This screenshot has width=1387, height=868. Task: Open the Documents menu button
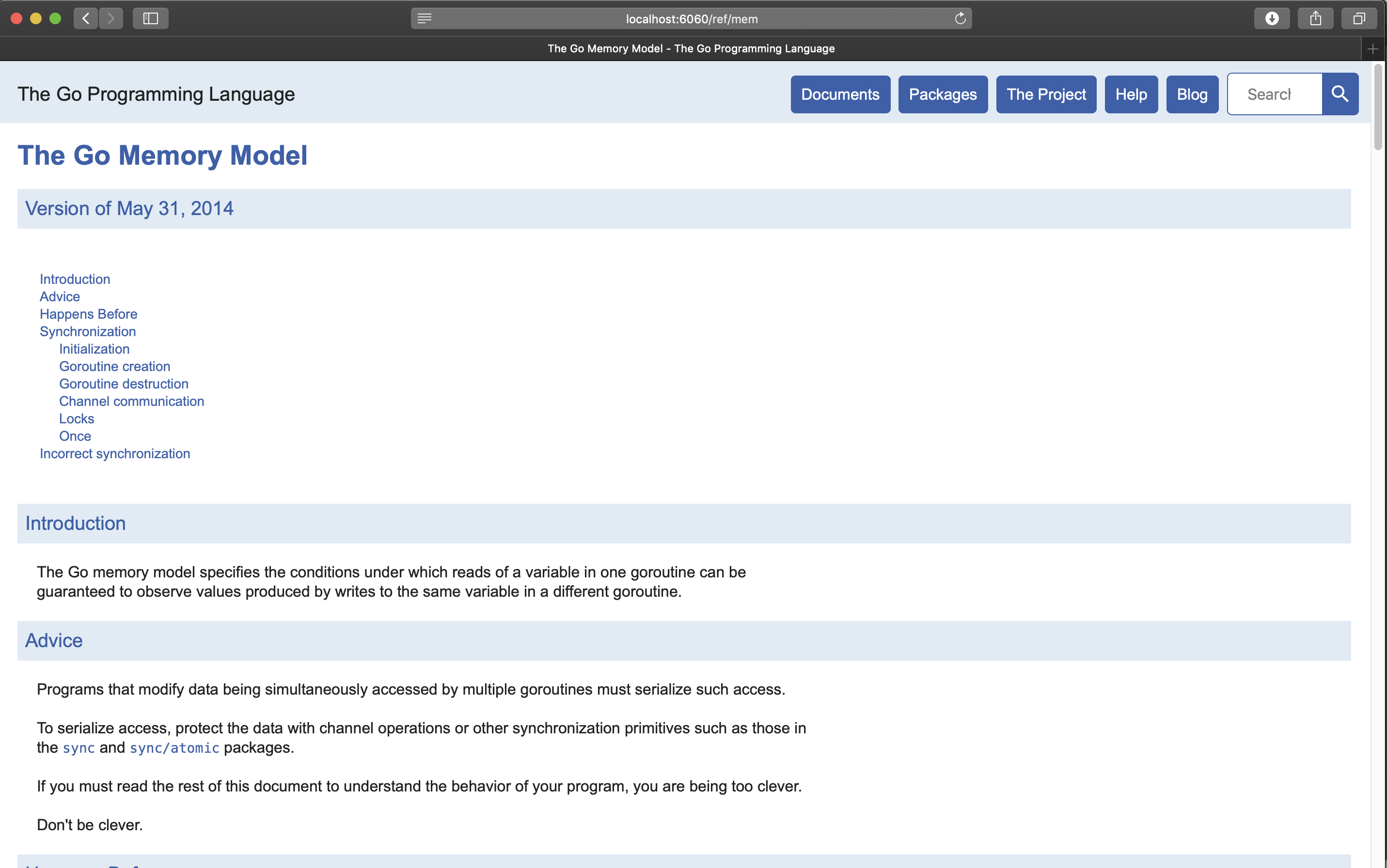pyautogui.click(x=840, y=94)
